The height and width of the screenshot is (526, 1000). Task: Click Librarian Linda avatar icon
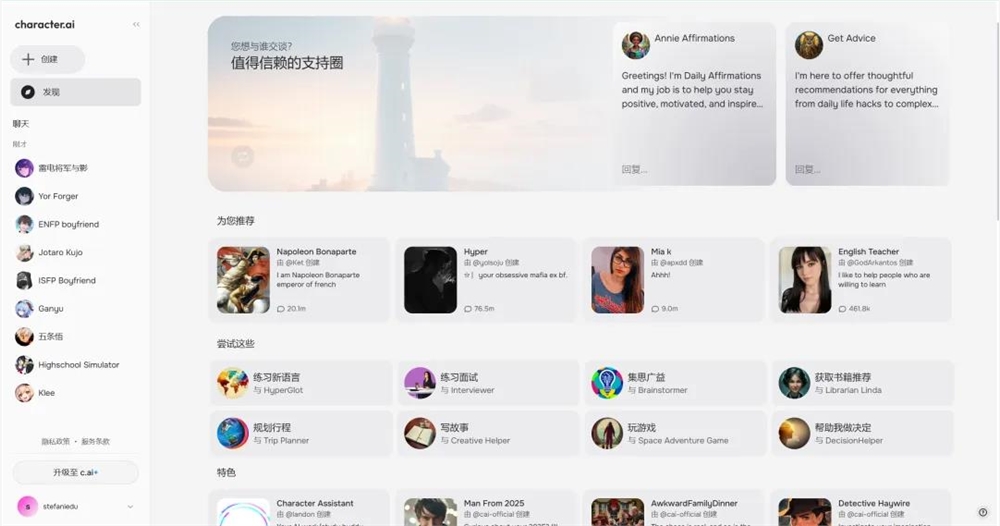(x=794, y=383)
